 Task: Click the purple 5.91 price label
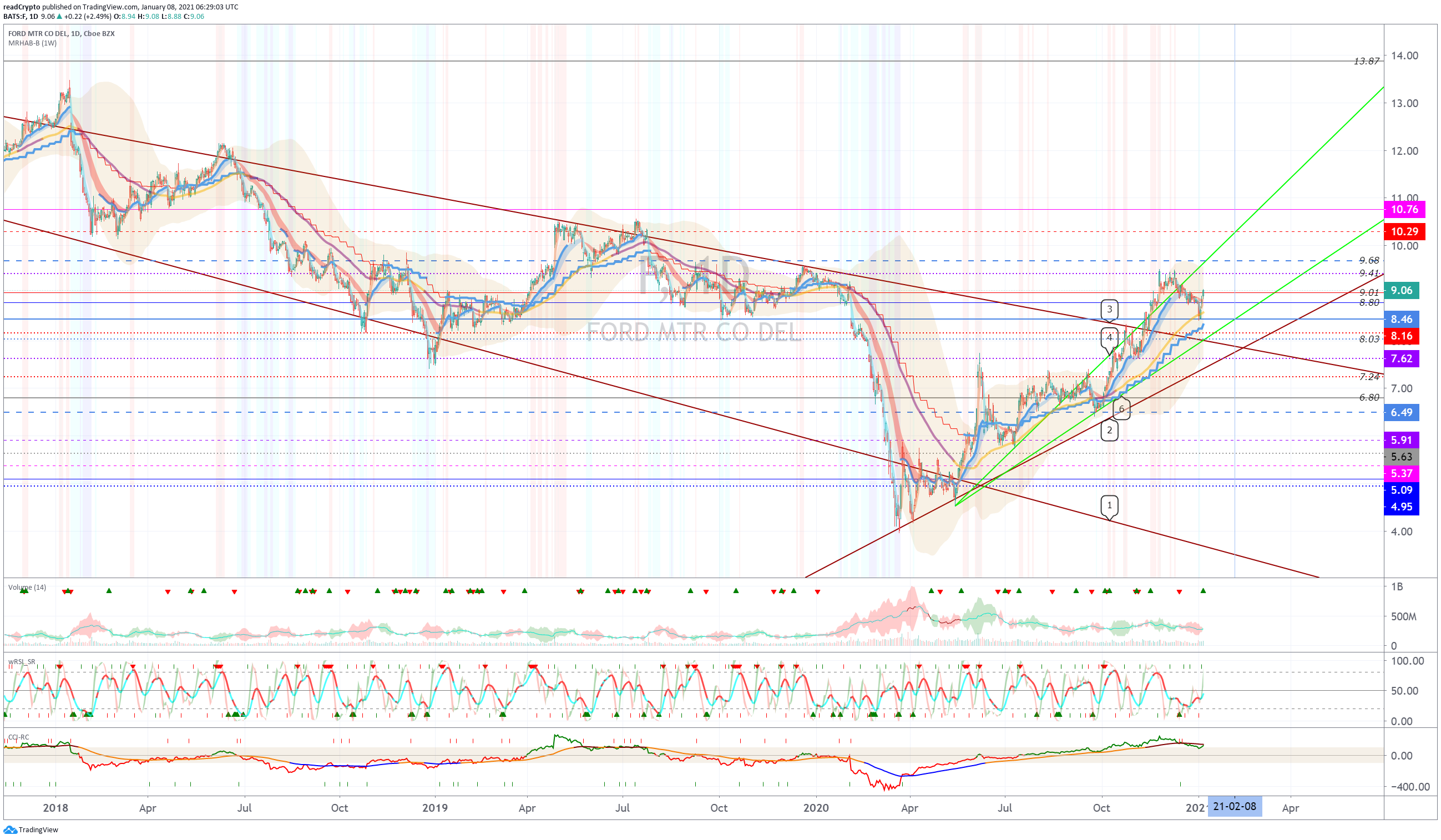(1401, 441)
